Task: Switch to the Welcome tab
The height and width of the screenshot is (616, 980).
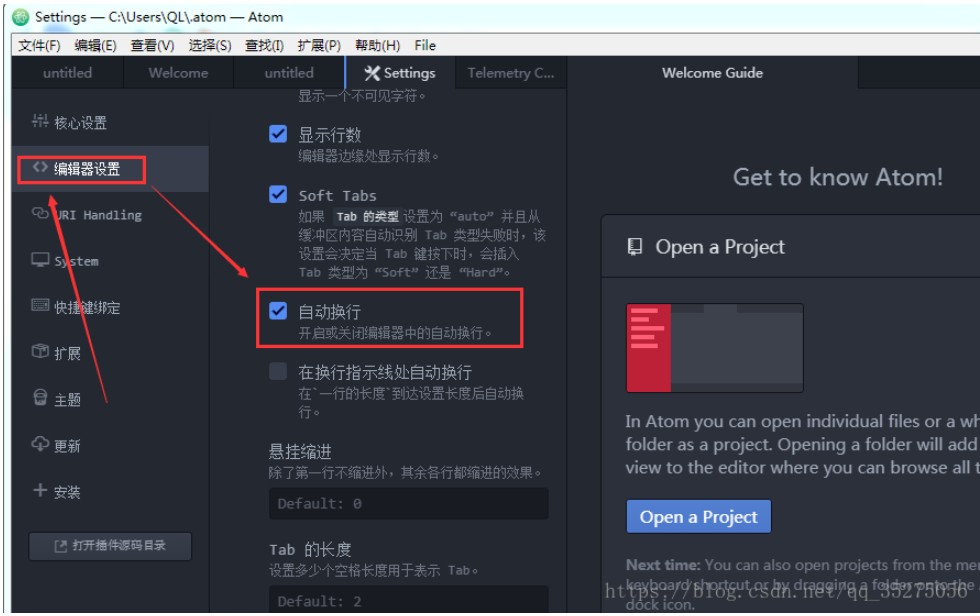Action: pyautogui.click(x=178, y=72)
